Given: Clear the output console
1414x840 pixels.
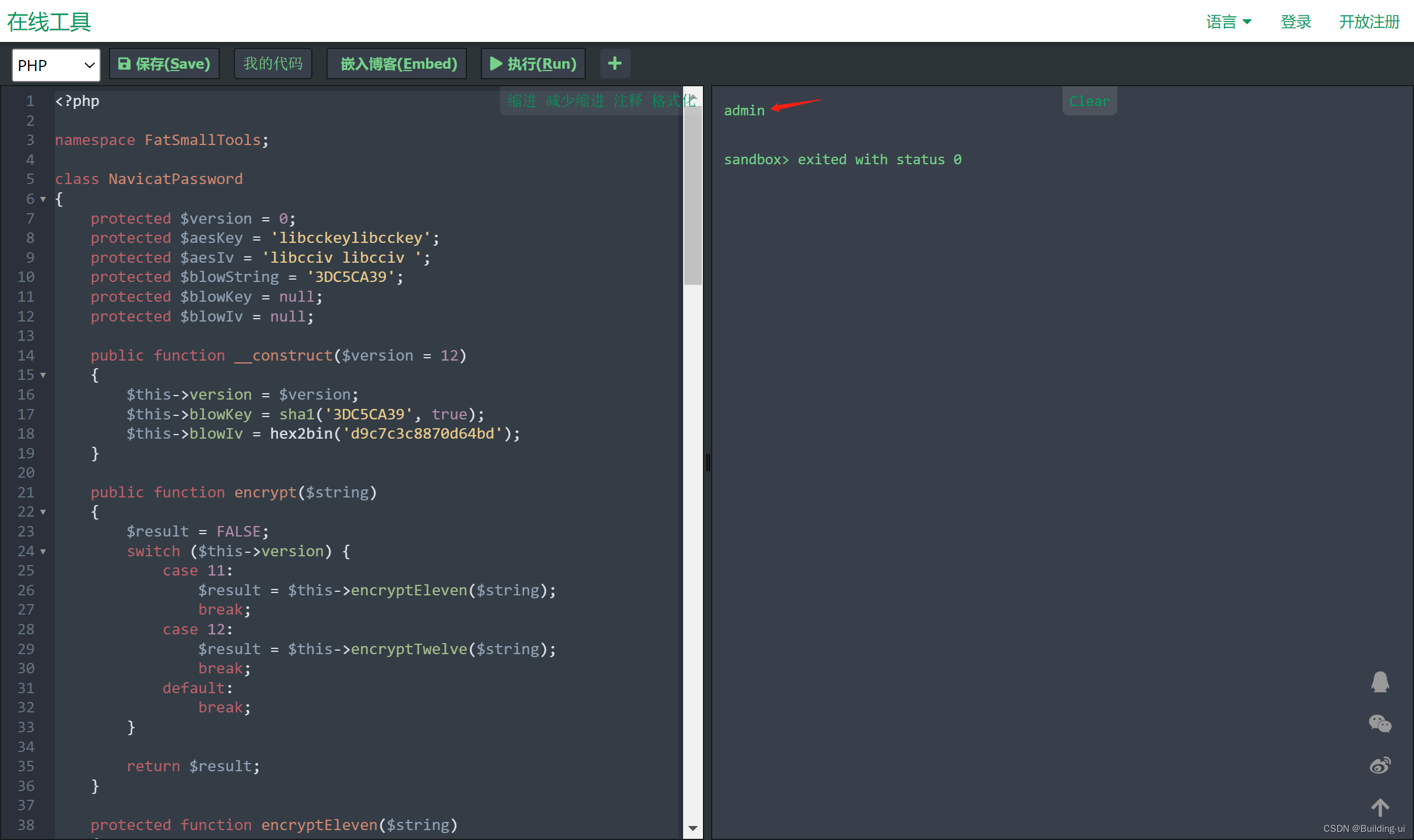Looking at the screenshot, I should click(1089, 101).
